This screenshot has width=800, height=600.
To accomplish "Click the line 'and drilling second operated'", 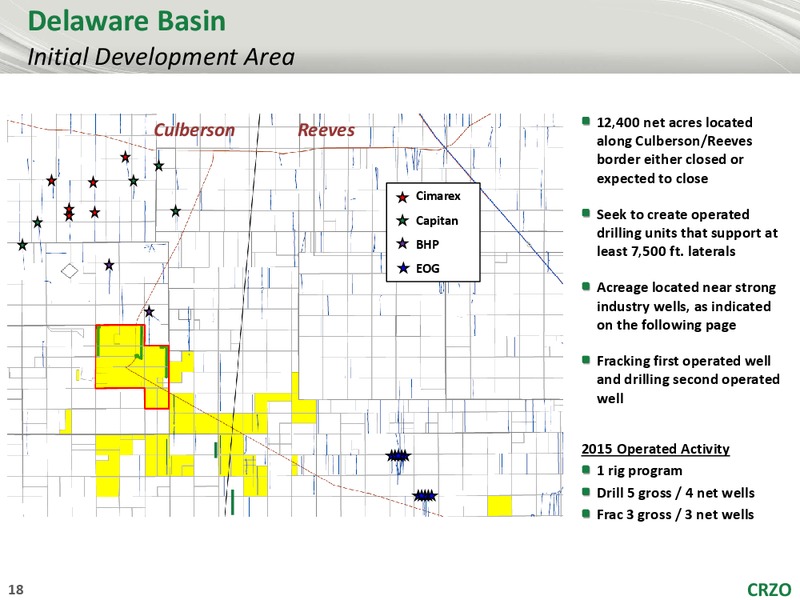I will pyautogui.click(x=688, y=380).
